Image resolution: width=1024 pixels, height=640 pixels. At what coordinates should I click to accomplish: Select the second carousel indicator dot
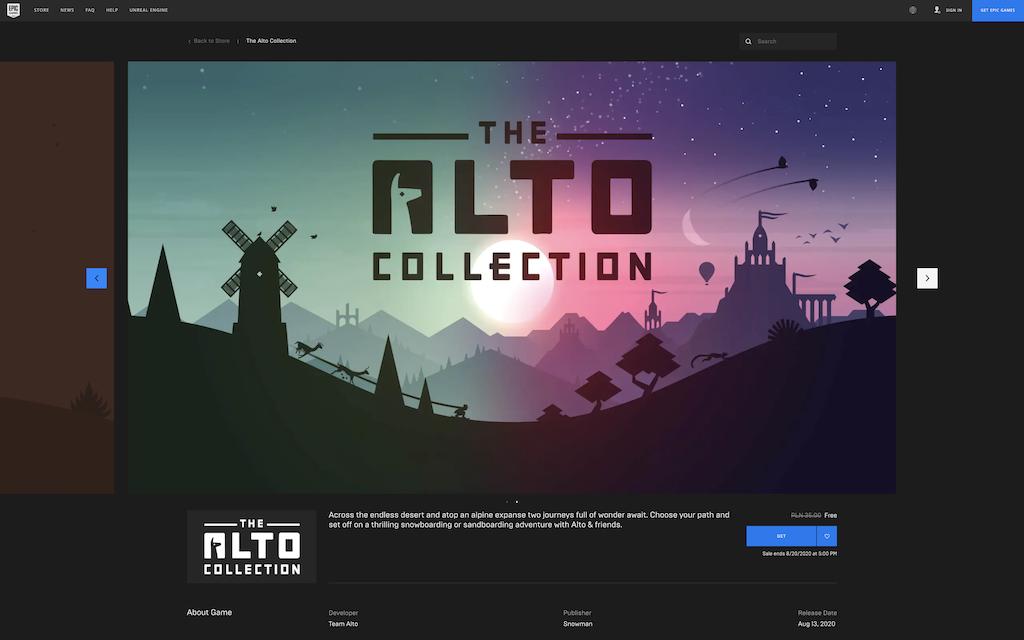(x=517, y=502)
